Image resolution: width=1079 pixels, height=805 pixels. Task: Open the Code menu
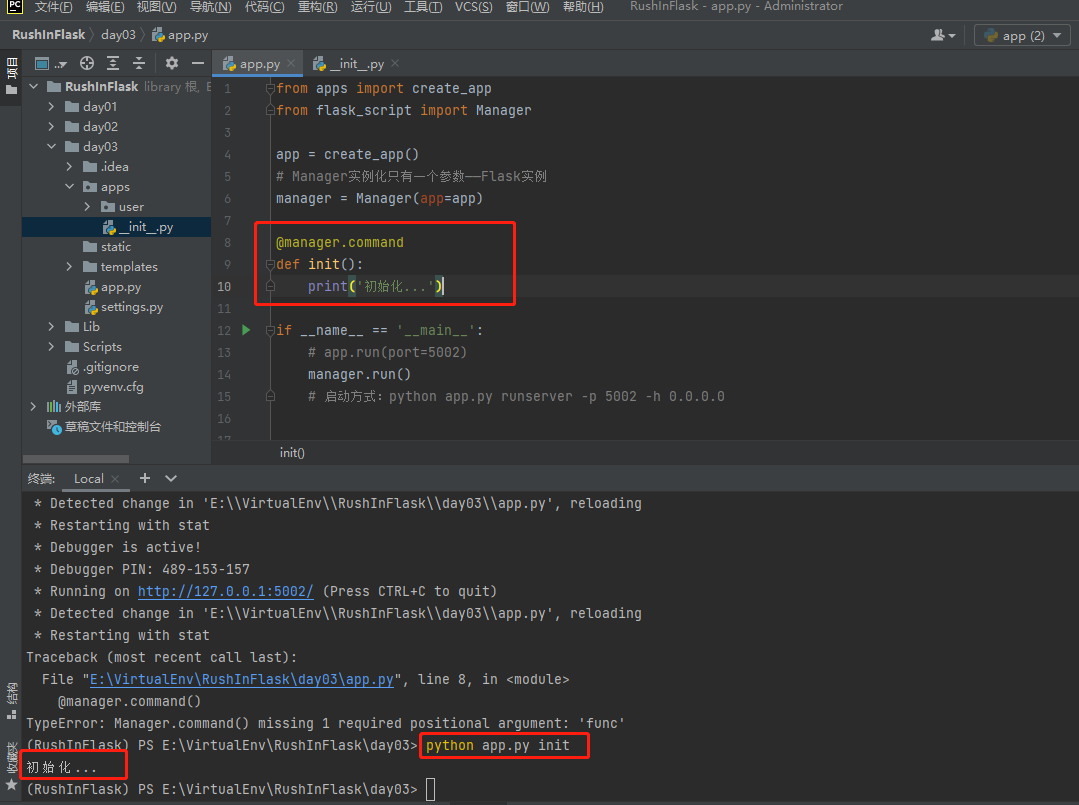pos(264,7)
